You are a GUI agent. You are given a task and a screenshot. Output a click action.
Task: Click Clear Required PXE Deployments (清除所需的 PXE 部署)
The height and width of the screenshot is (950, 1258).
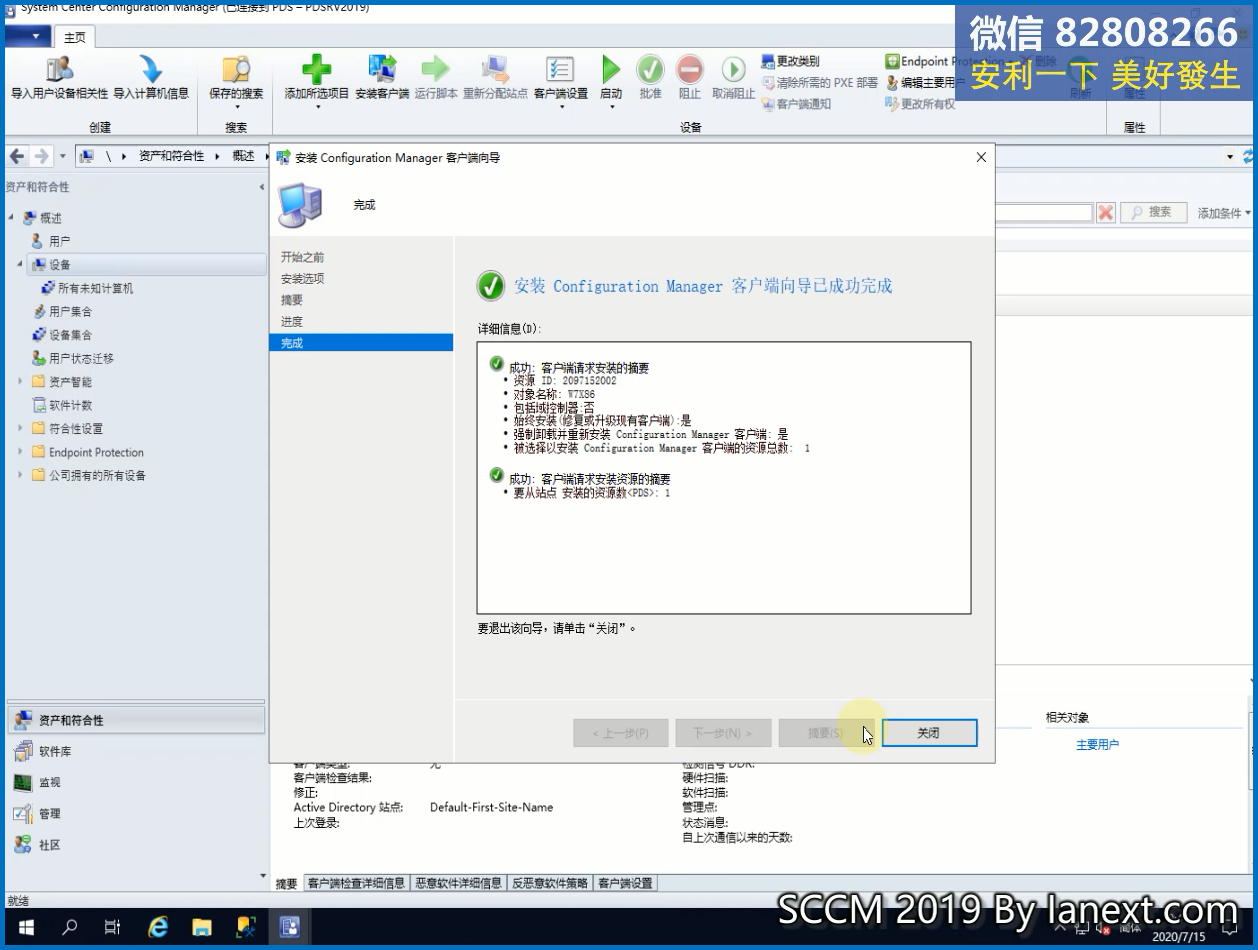(x=820, y=82)
